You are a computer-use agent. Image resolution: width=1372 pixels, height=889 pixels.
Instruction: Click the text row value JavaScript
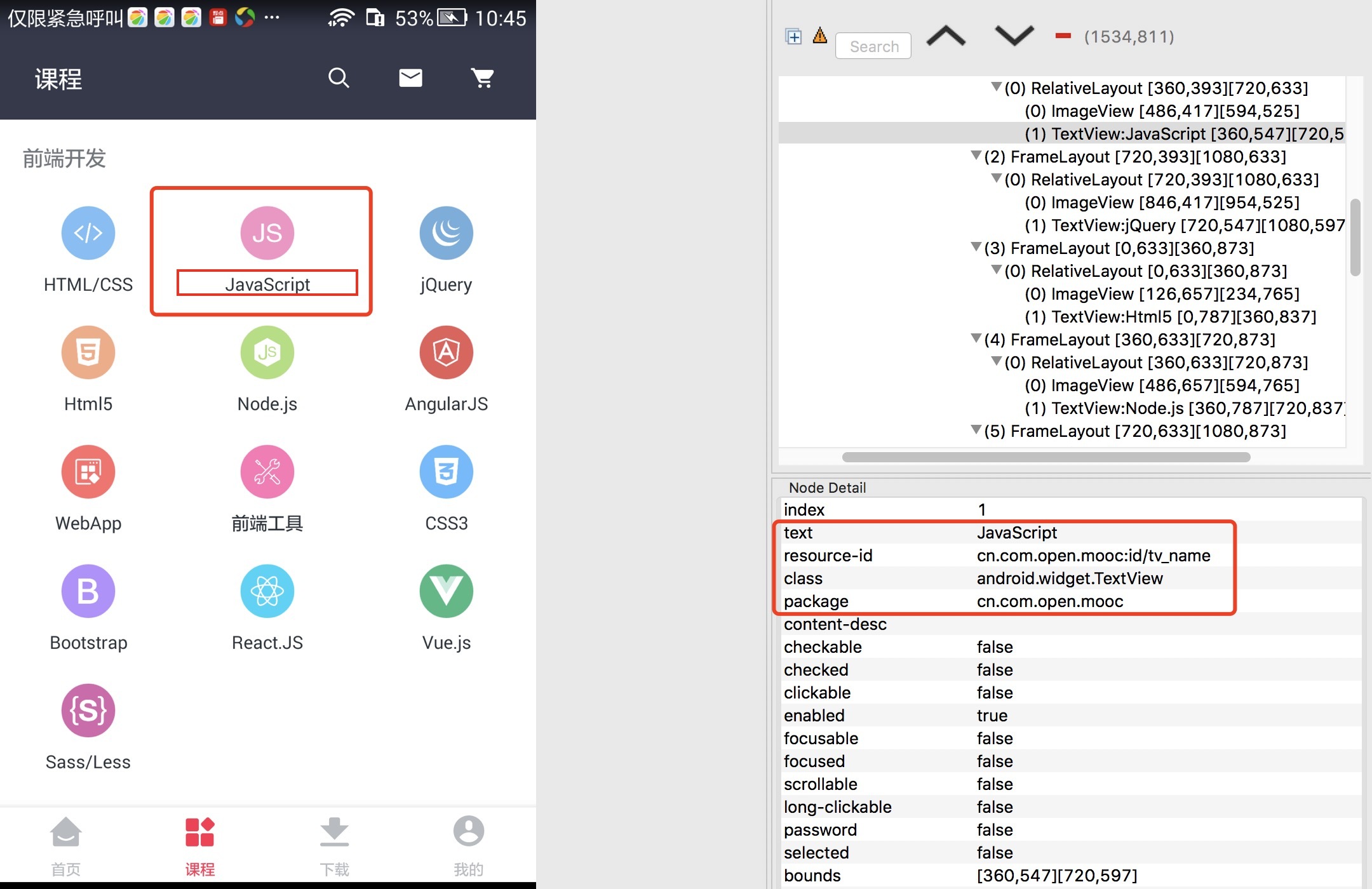coord(1017,533)
